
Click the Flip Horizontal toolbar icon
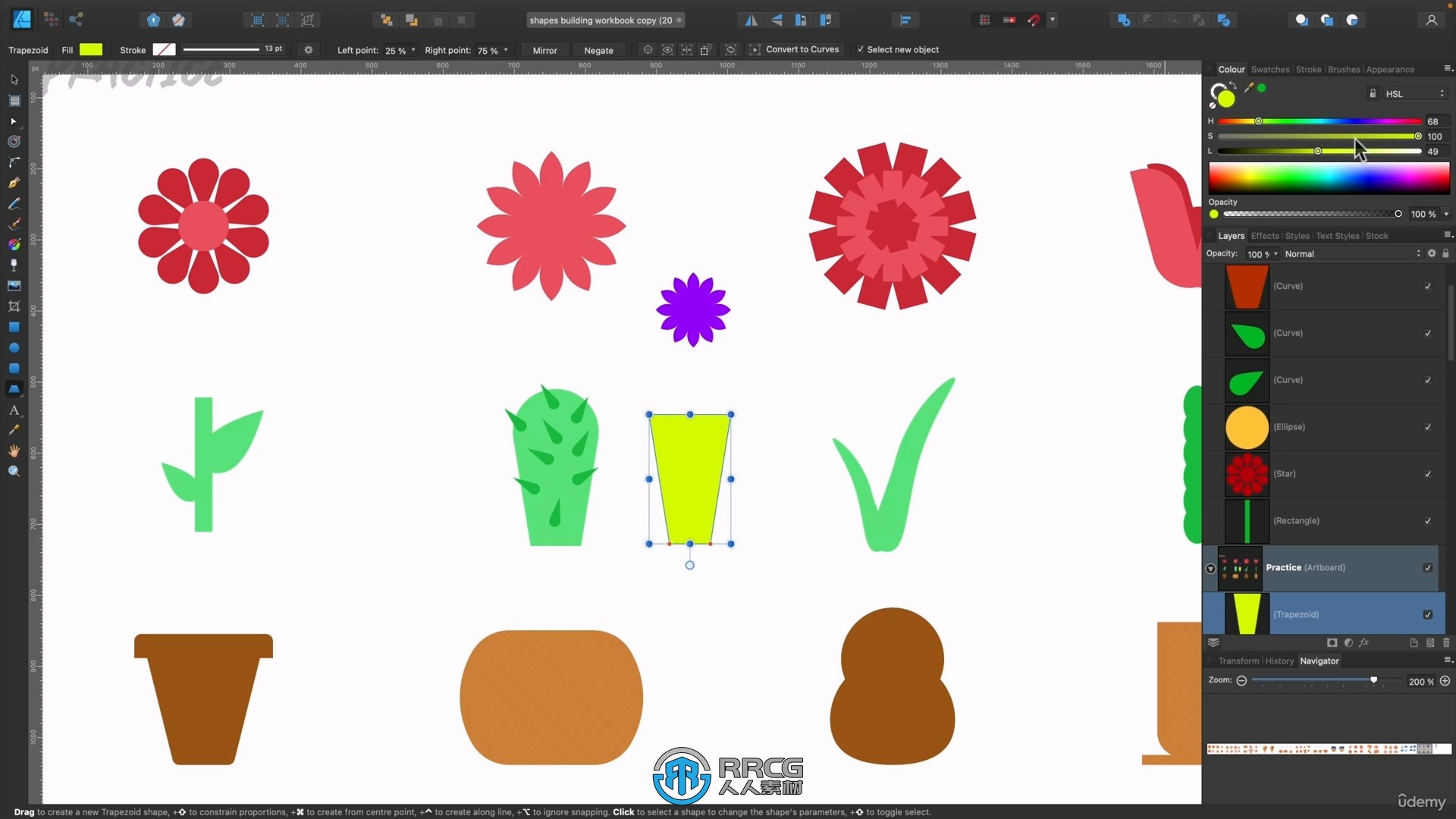coord(751,20)
